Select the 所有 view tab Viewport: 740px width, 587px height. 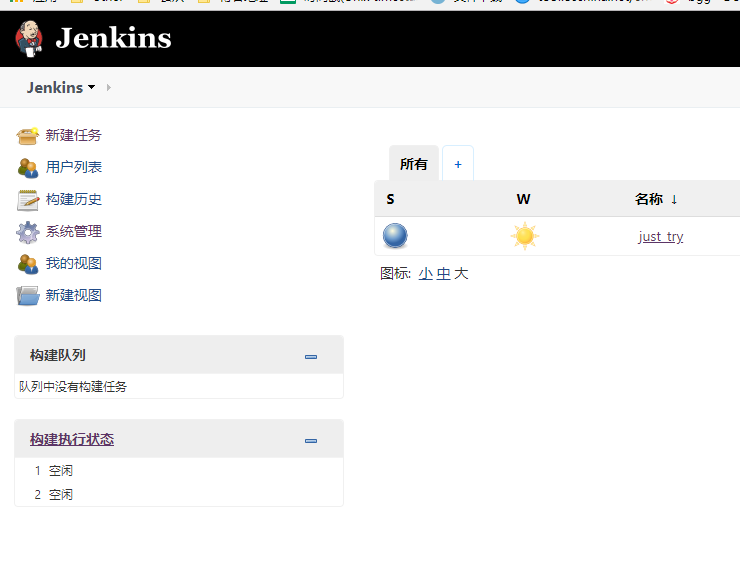(414, 164)
